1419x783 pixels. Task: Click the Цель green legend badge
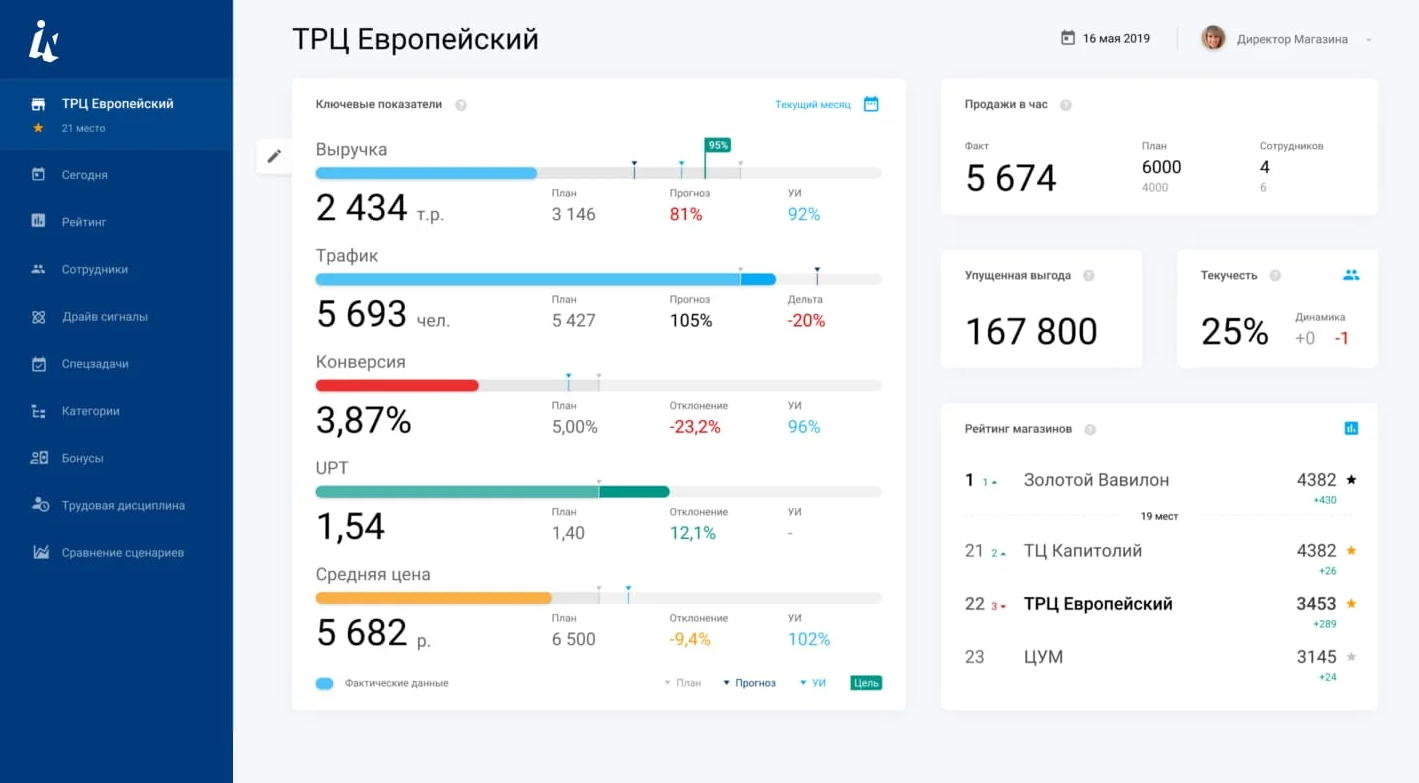[866, 683]
